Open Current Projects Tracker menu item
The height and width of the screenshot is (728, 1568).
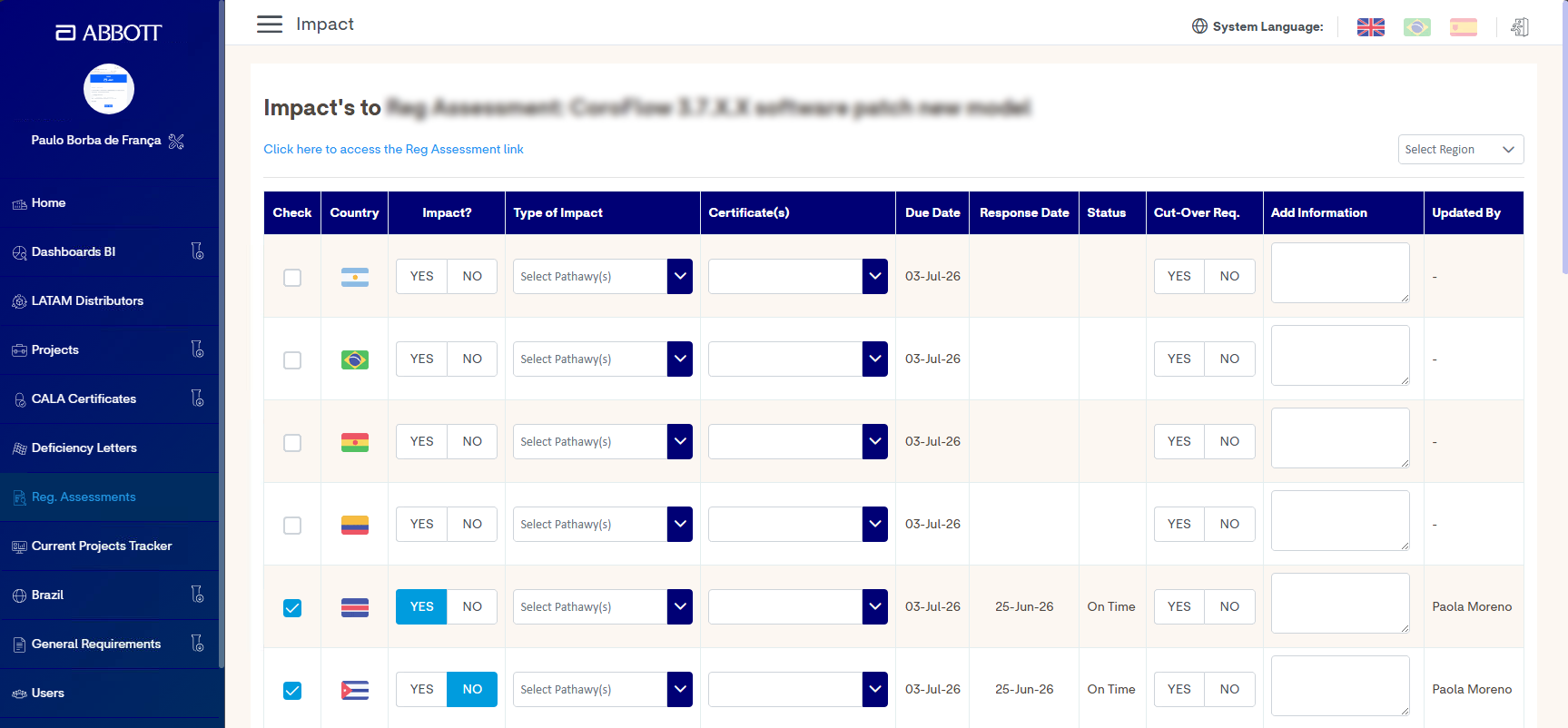pos(109,546)
